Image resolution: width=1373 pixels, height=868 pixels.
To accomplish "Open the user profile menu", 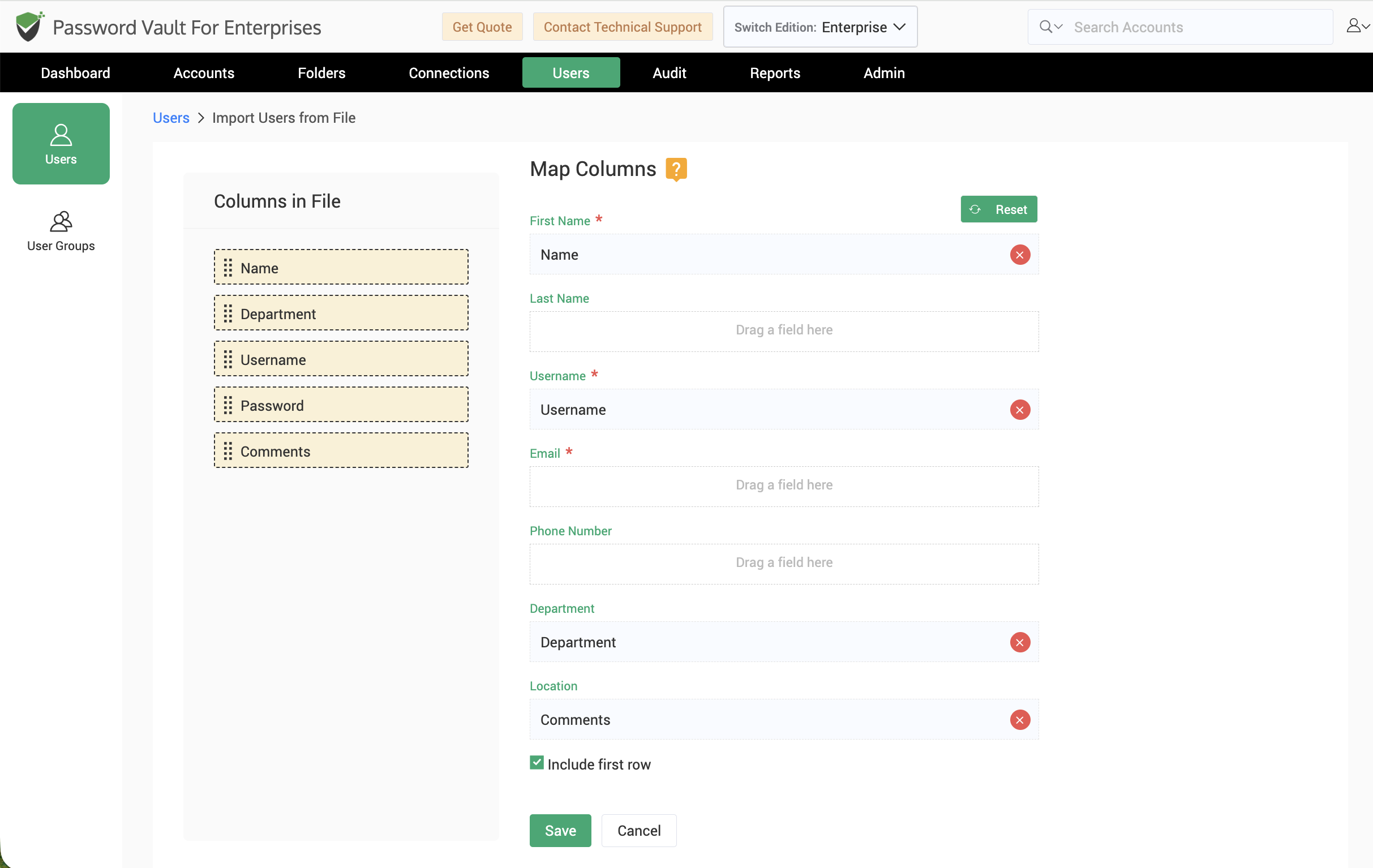I will click(1358, 26).
